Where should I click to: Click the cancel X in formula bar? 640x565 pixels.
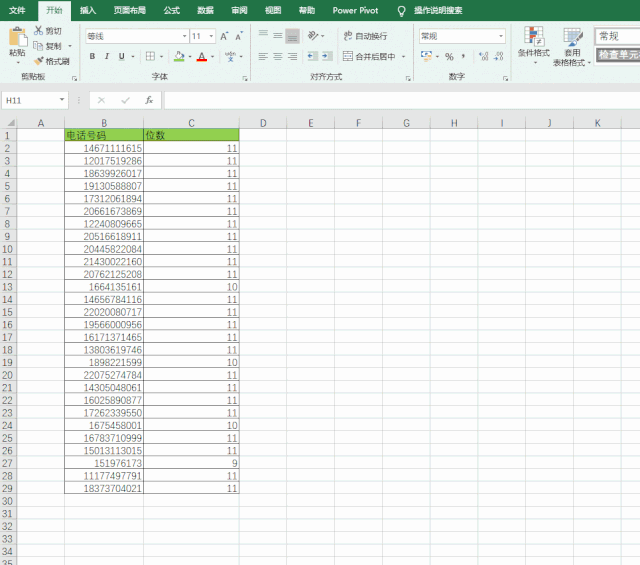(101, 100)
